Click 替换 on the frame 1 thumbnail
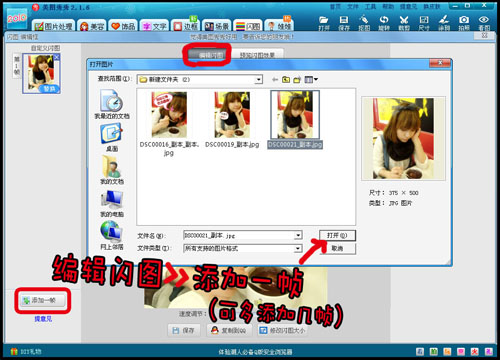The height and width of the screenshot is (360, 500). (x=50, y=89)
